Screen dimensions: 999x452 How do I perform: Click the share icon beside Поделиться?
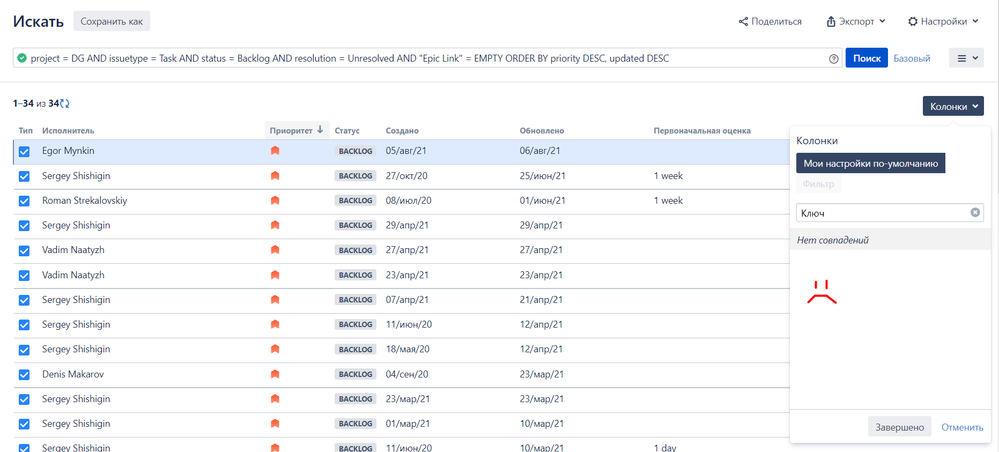[x=743, y=22]
